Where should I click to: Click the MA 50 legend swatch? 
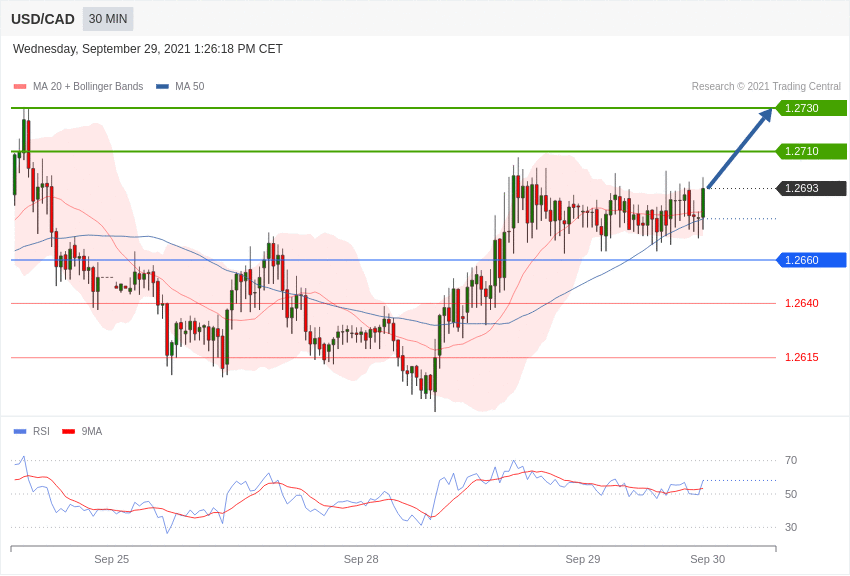tap(162, 87)
